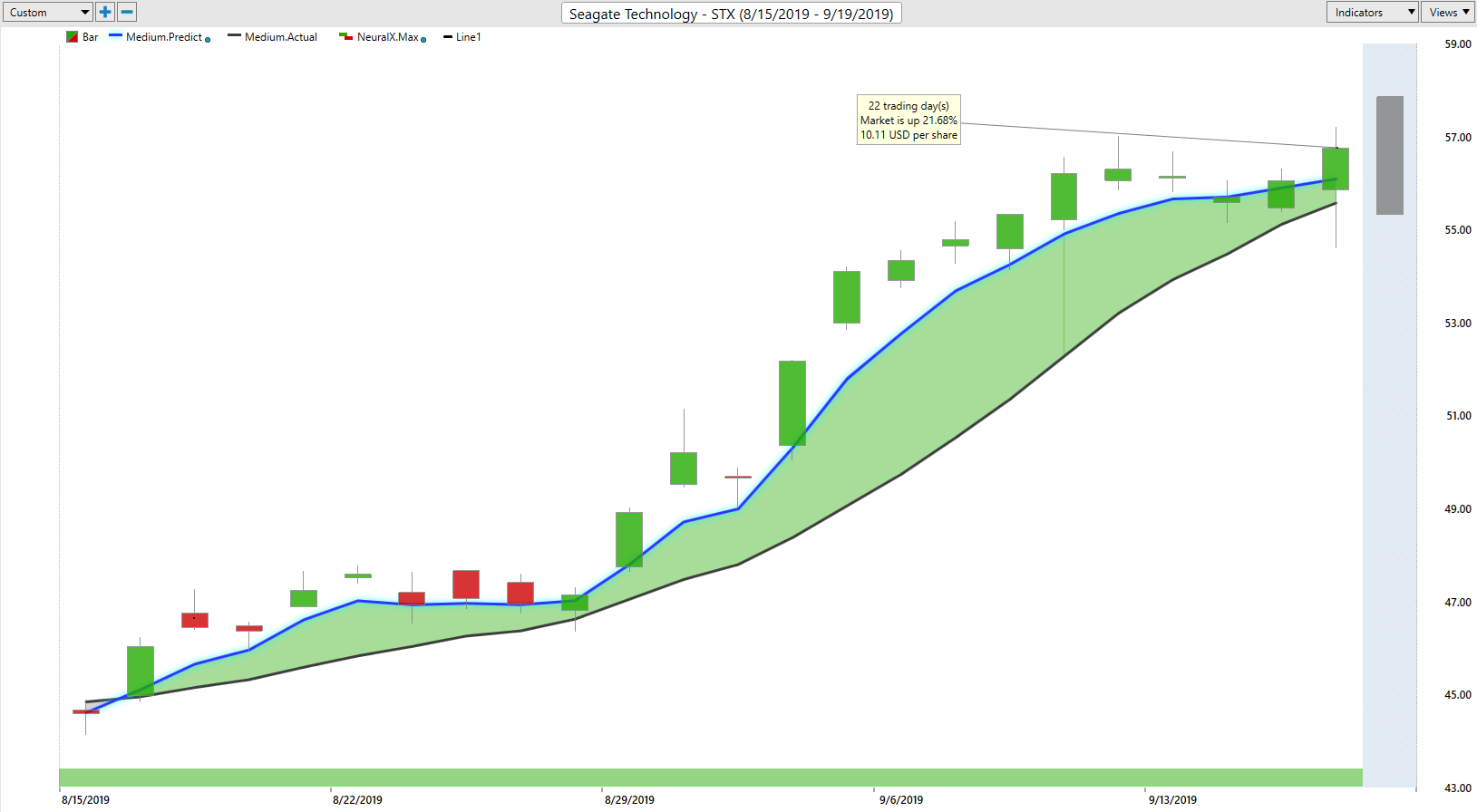Click the 8/22/2019 date axis label
This screenshot has height=812, width=1477.
tap(357, 799)
